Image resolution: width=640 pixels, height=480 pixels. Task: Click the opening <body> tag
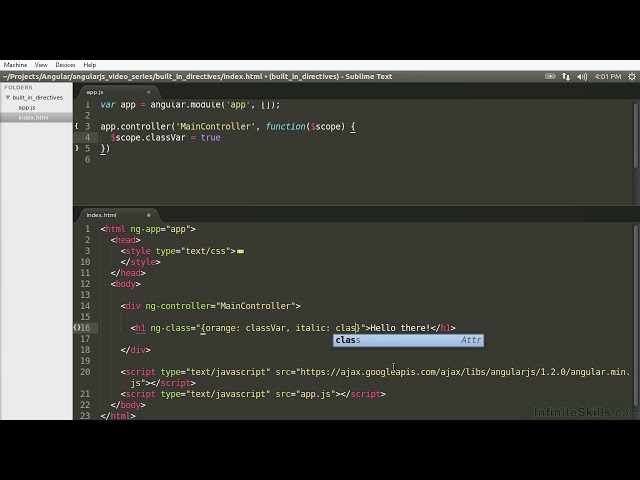click(125, 284)
